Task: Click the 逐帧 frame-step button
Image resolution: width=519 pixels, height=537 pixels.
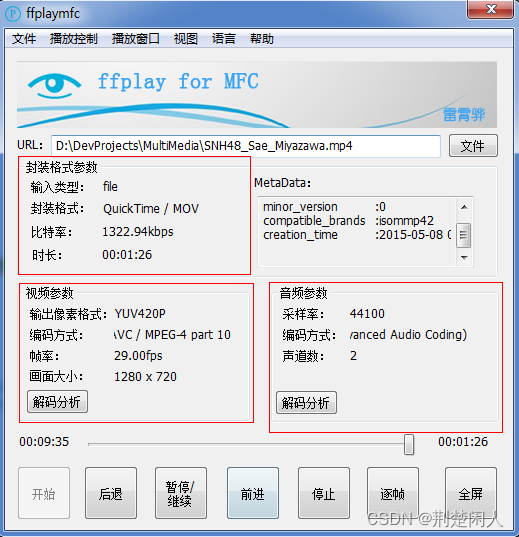Action: 393,493
